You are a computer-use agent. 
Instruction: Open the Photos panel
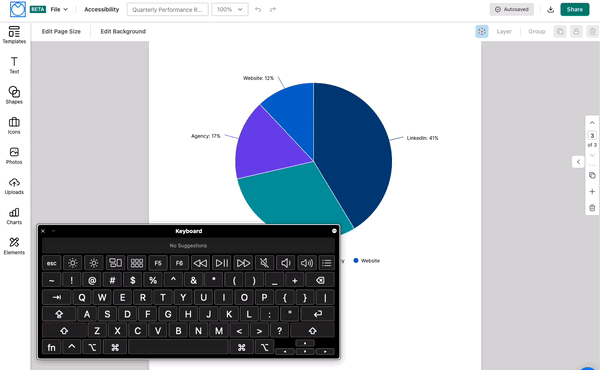(14, 156)
